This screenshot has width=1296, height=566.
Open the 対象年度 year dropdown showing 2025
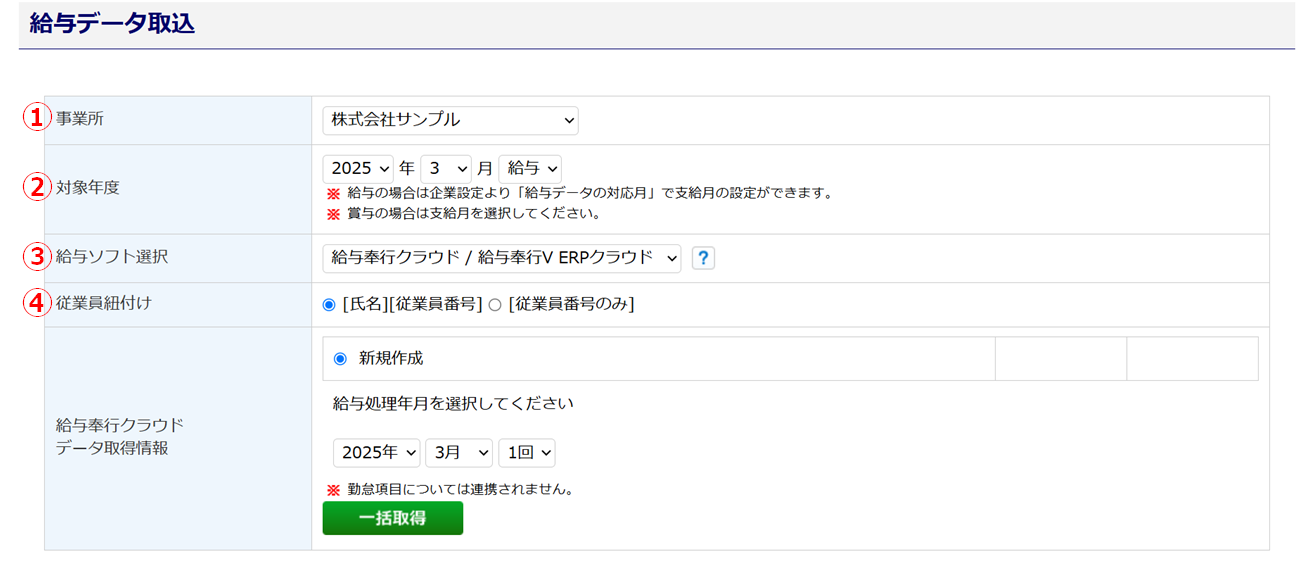[x=358, y=169]
